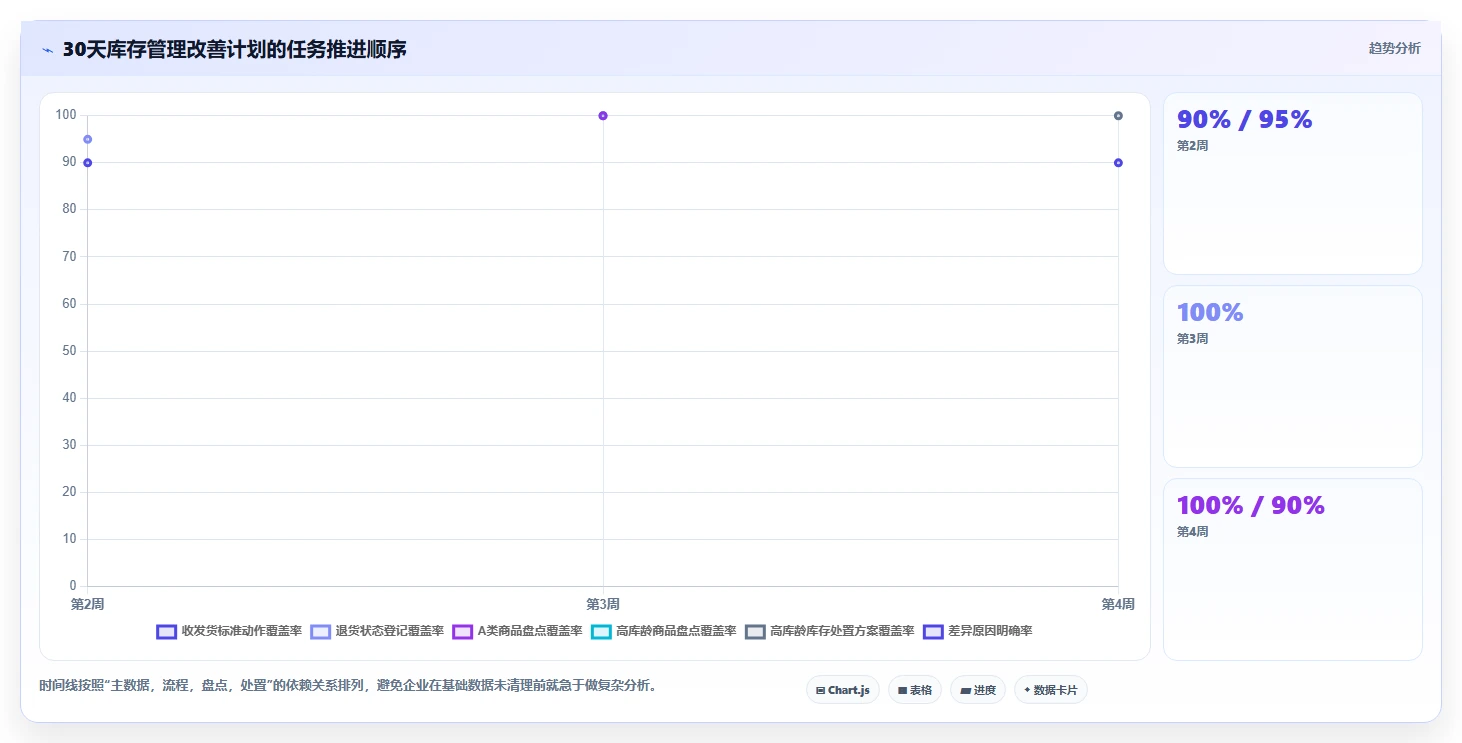The height and width of the screenshot is (743, 1462).
Task: Click the Chart.js tag
Action: pyautogui.click(x=843, y=690)
